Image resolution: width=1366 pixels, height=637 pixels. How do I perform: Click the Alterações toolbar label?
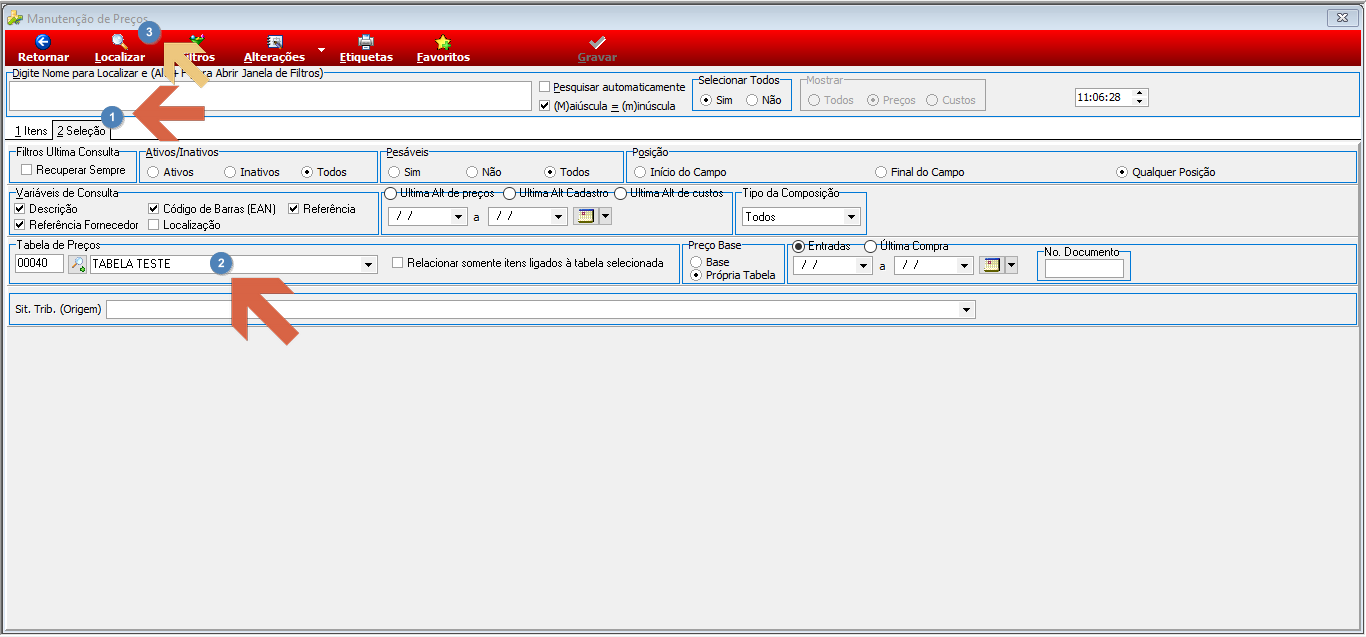274,57
